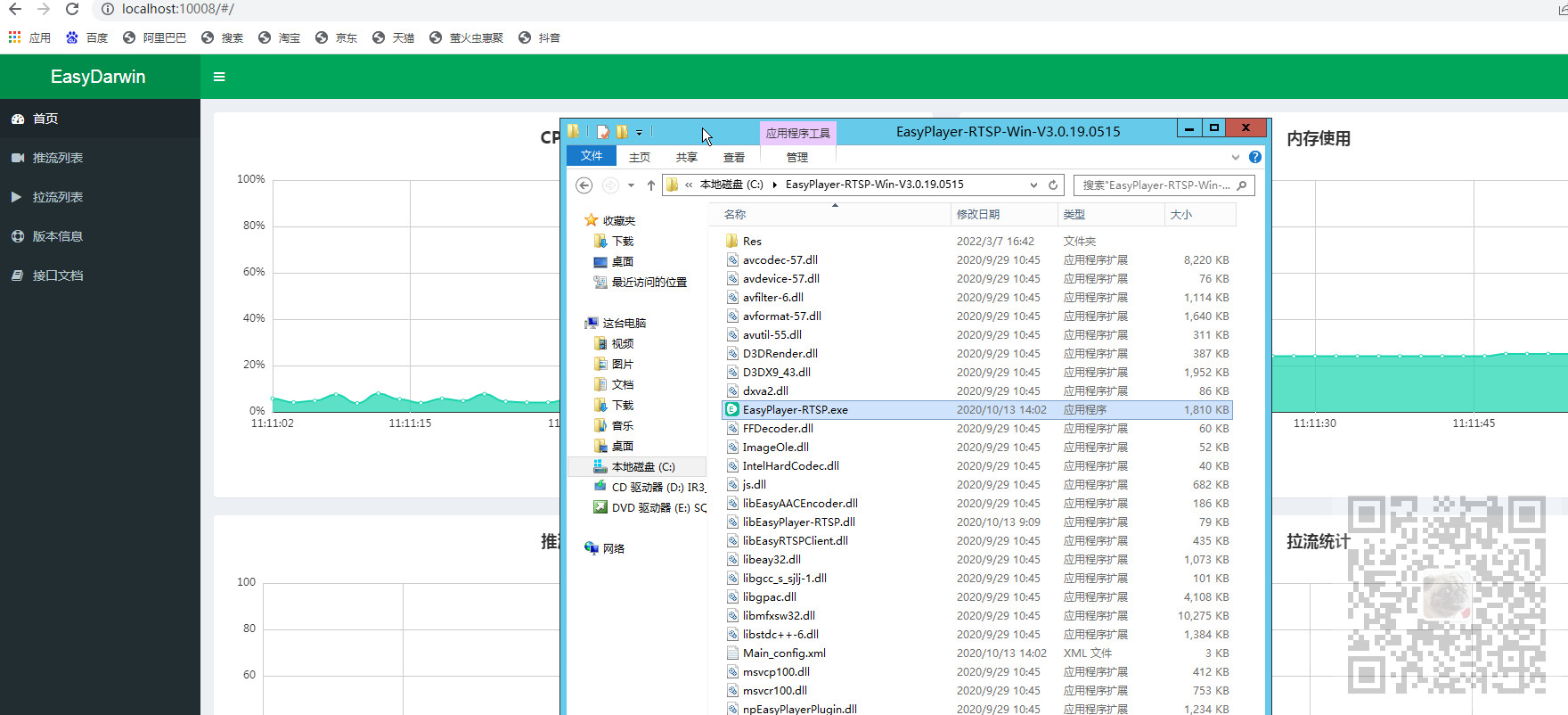Expand the Explorer ribbon chevron
This screenshot has width=1568, height=715.
pyautogui.click(x=1236, y=157)
